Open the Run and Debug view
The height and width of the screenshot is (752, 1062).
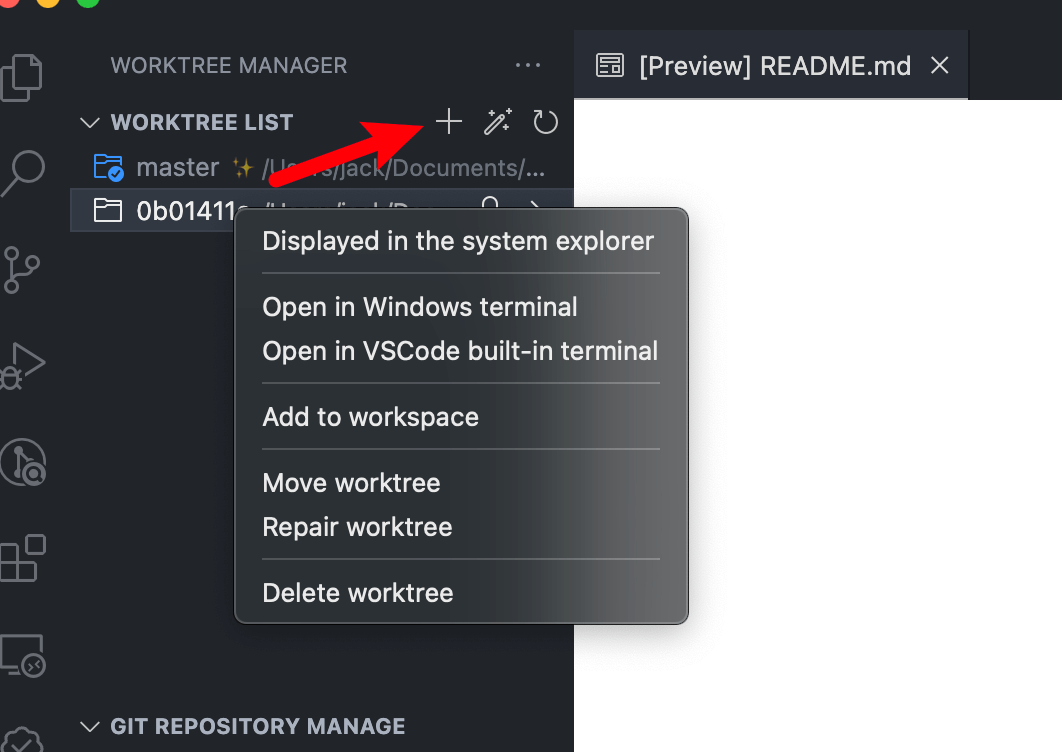click(22, 366)
